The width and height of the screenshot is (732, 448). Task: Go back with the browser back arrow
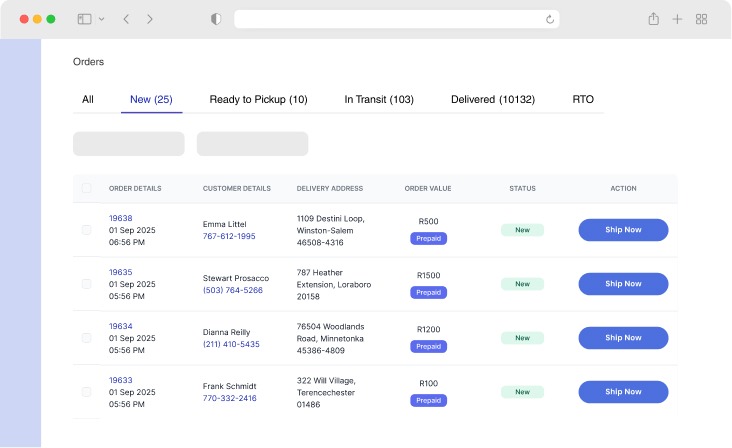click(x=126, y=19)
